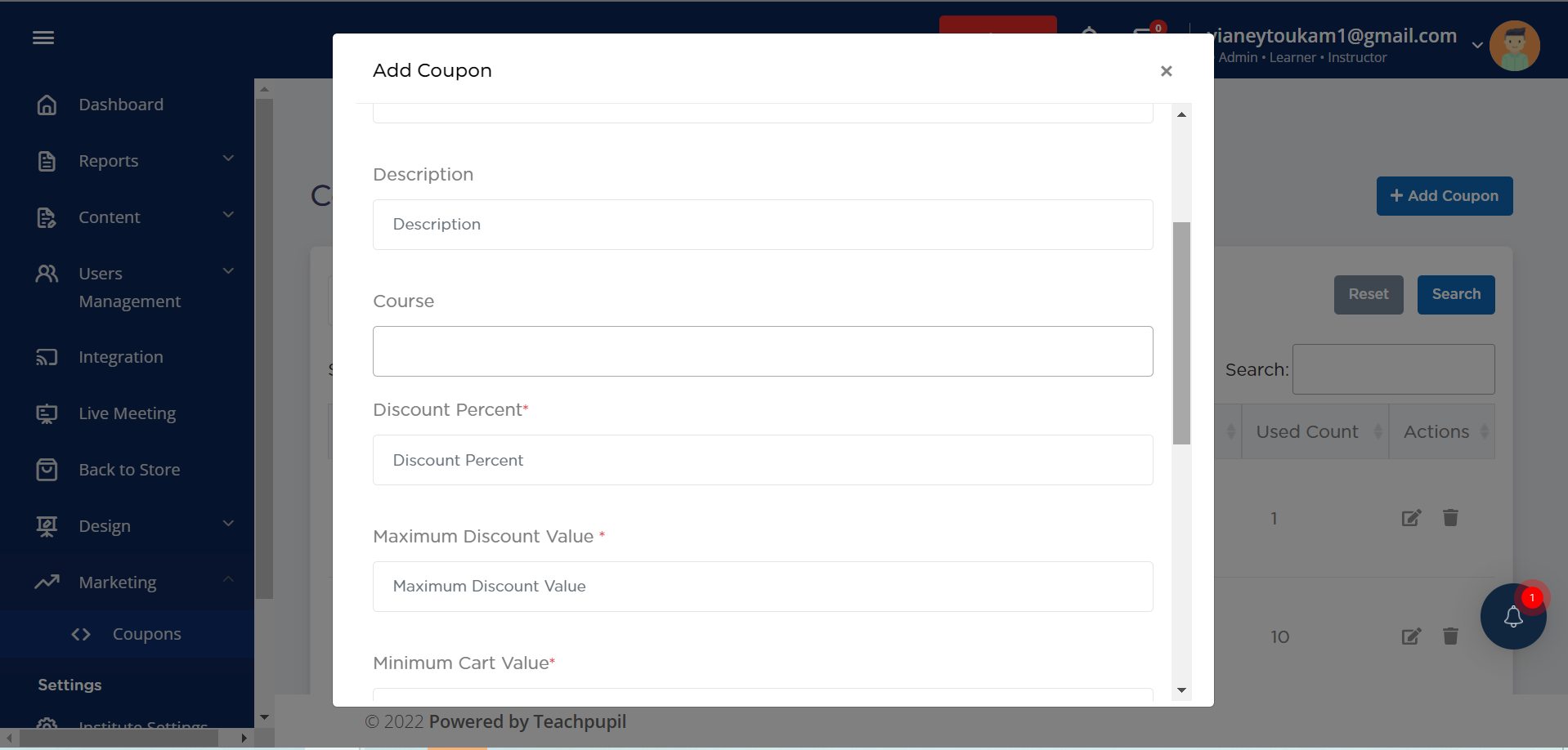Viewport: 1568px width, 750px height.
Task: Click the Live Meeting sidebar icon
Action: click(x=47, y=413)
